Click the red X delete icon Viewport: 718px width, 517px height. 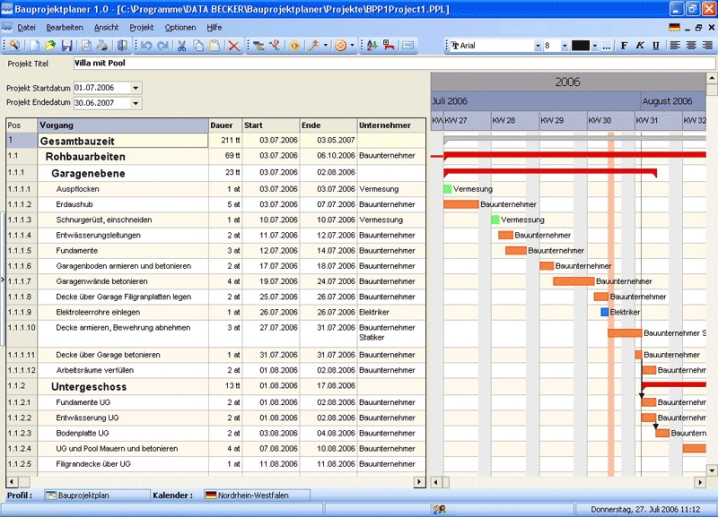[233, 46]
